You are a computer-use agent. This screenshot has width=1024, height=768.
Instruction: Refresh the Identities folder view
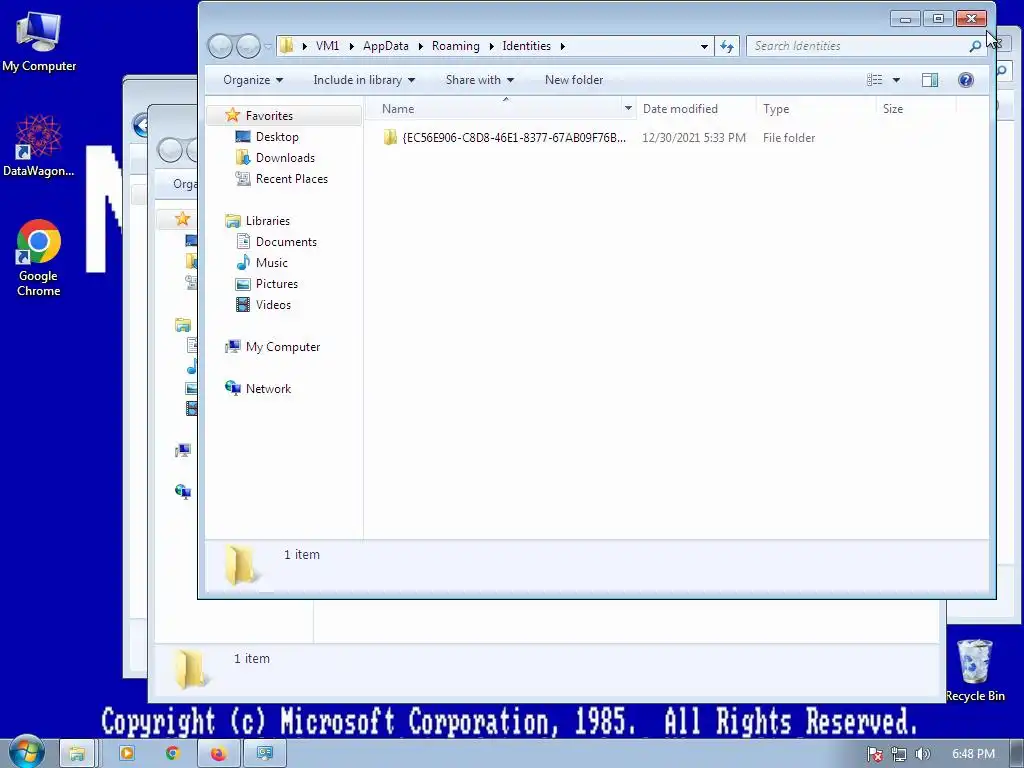[727, 46]
